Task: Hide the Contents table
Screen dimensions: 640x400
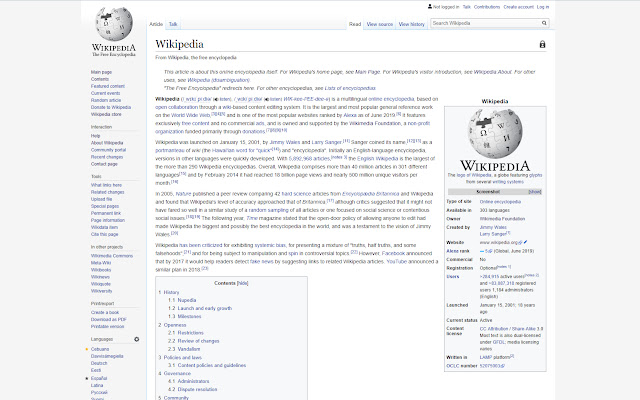Action: coord(242,283)
